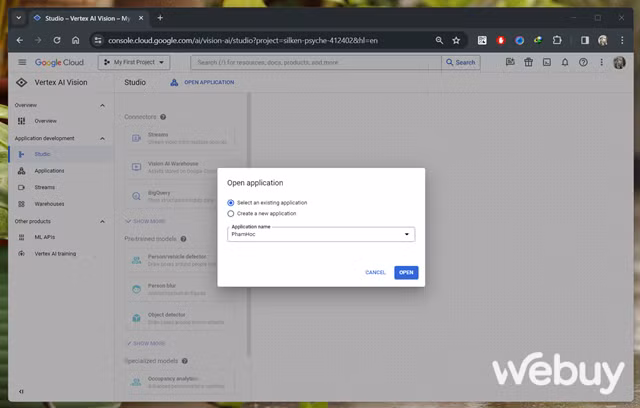Click the browser back arrow

[x=20, y=40]
